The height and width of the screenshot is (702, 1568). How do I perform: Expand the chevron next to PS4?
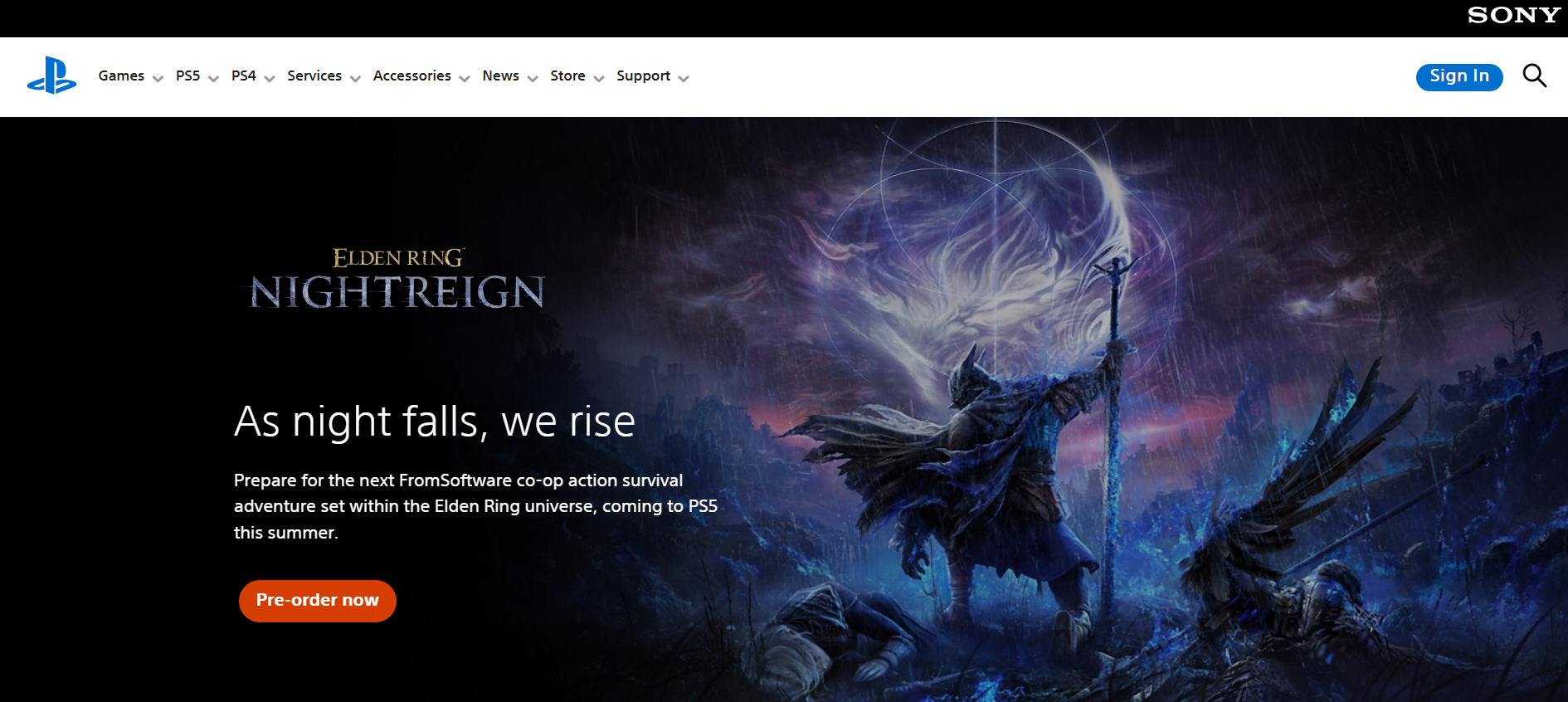pos(270,79)
